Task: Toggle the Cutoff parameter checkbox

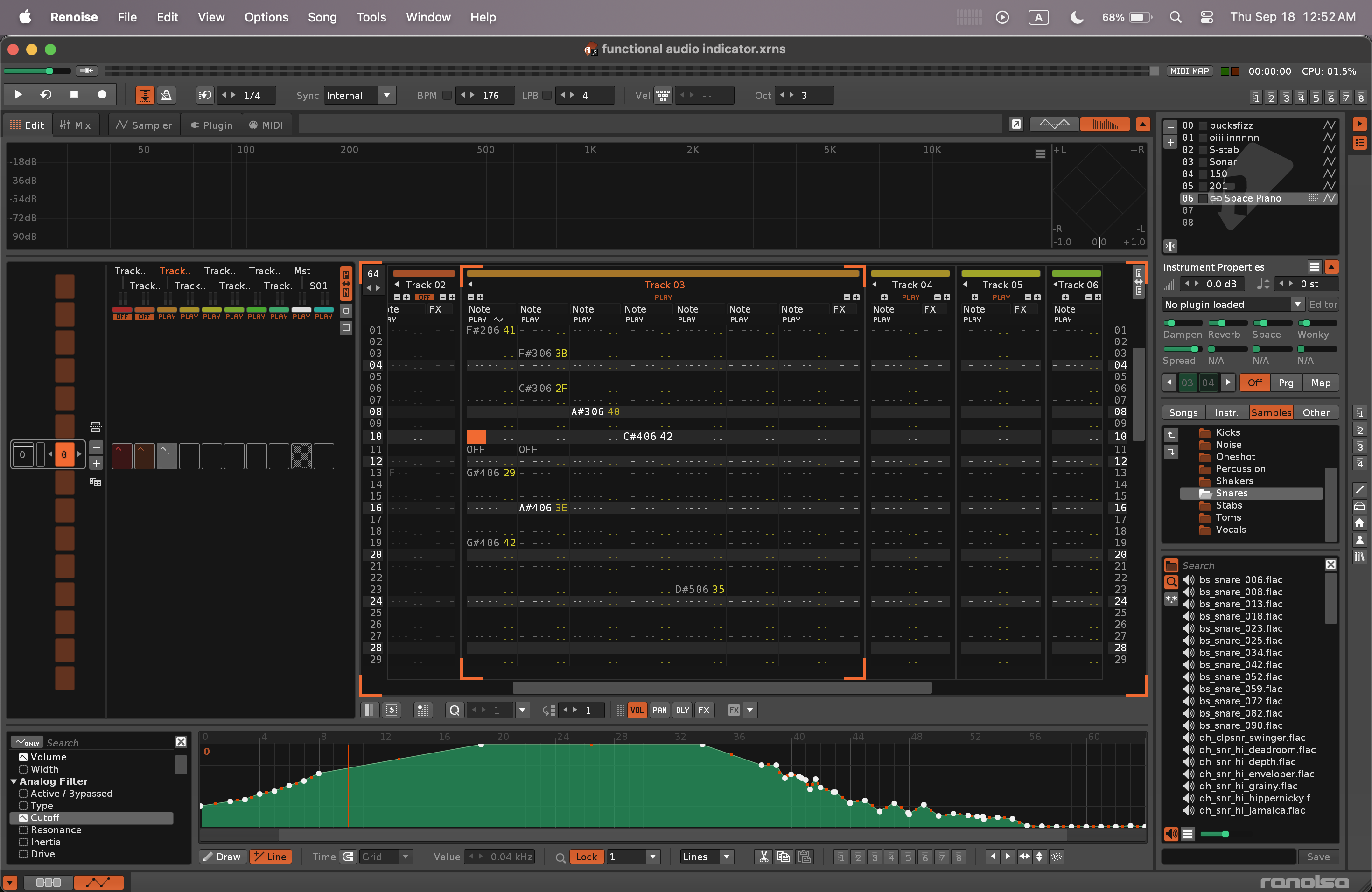Action: (x=23, y=818)
